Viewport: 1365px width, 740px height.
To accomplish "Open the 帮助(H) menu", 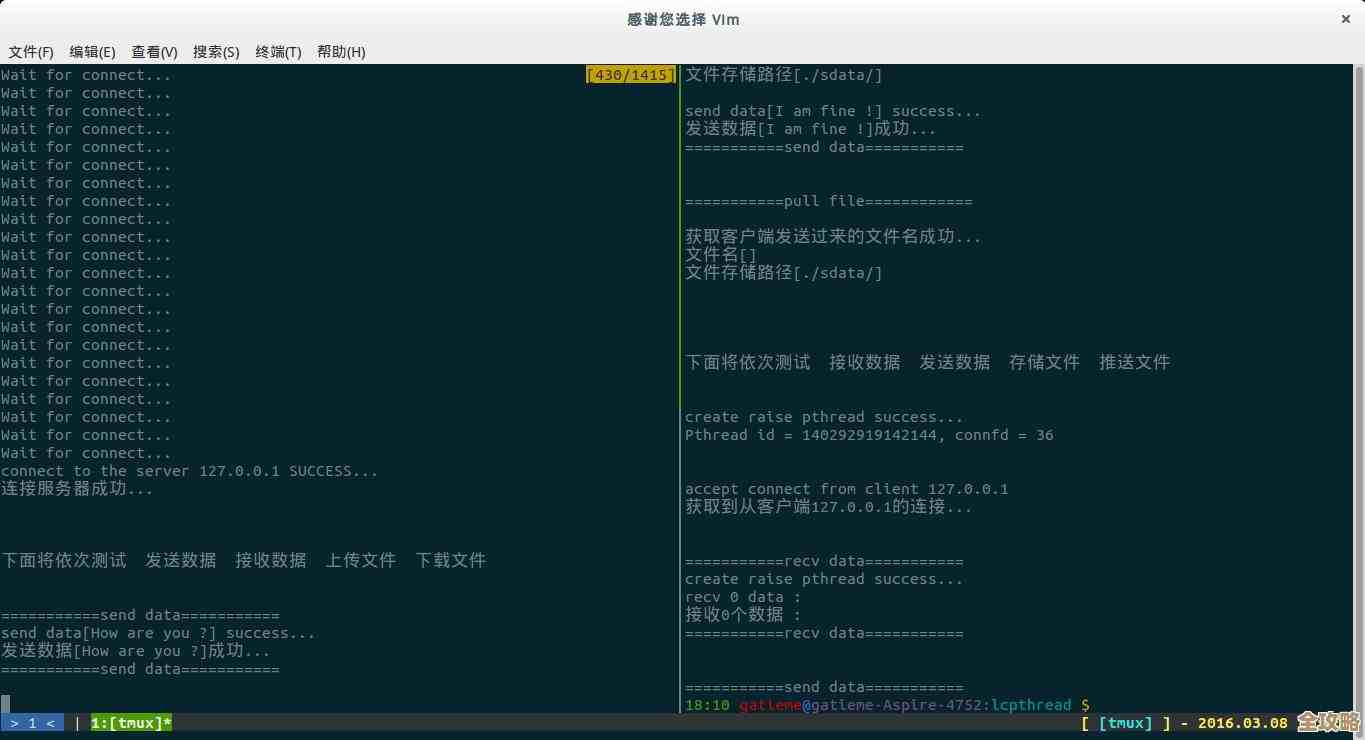I will point(340,51).
